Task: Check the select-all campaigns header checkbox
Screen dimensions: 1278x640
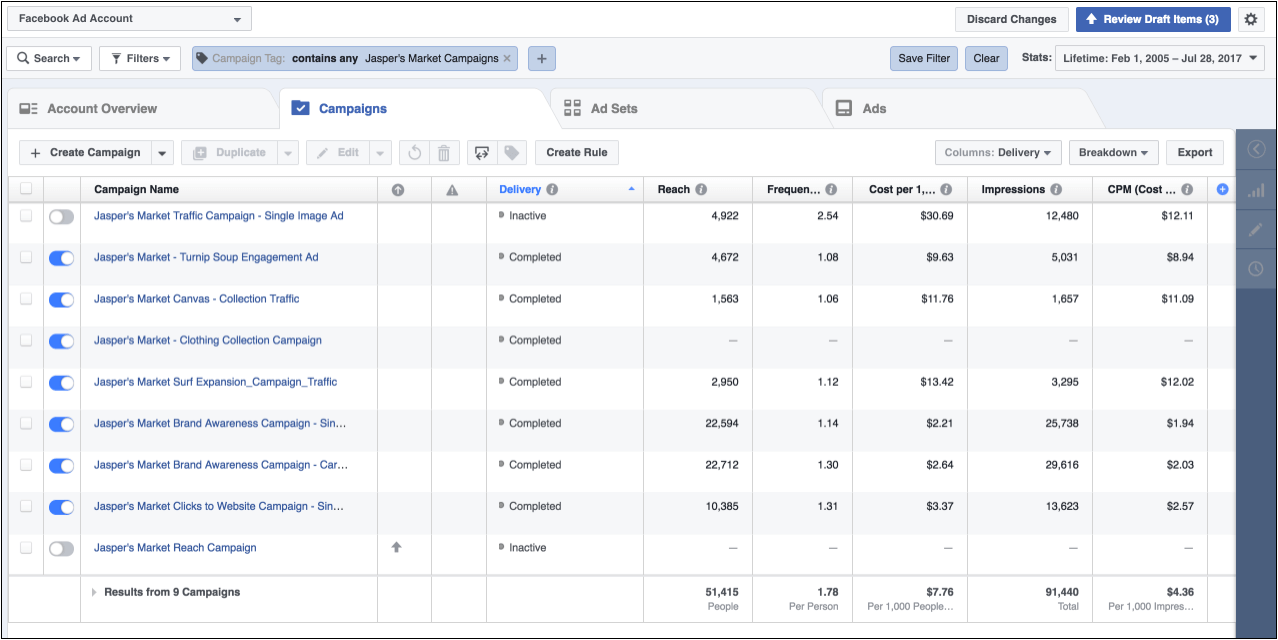Action: coord(26,189)
